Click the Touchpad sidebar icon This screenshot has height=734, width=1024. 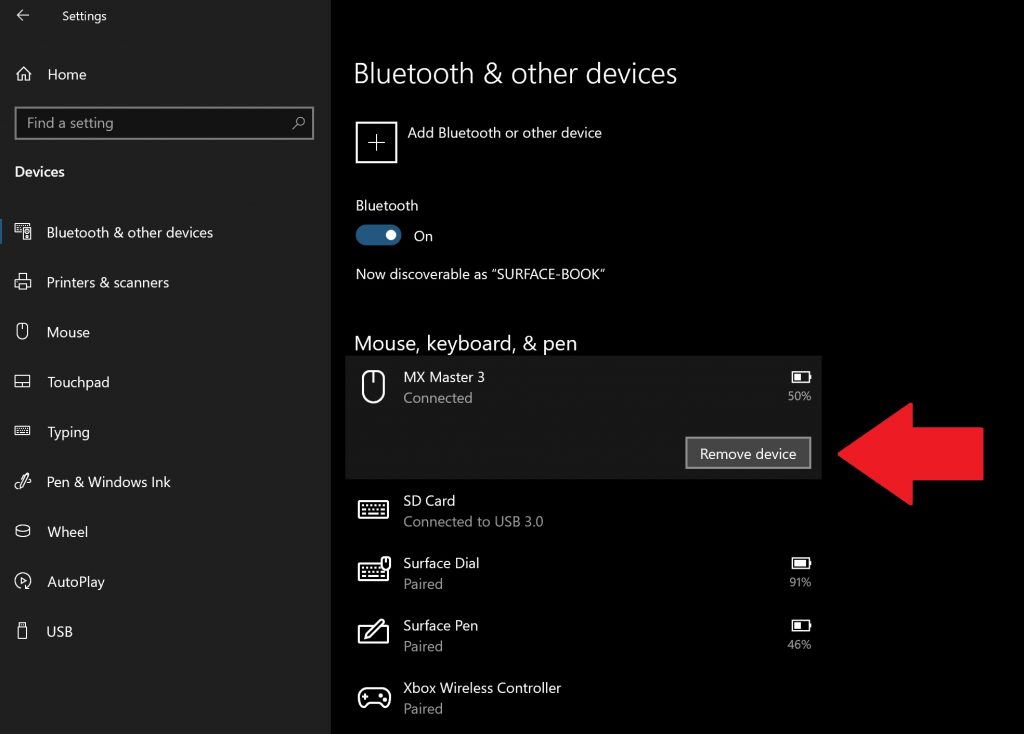tap(22, 381)
